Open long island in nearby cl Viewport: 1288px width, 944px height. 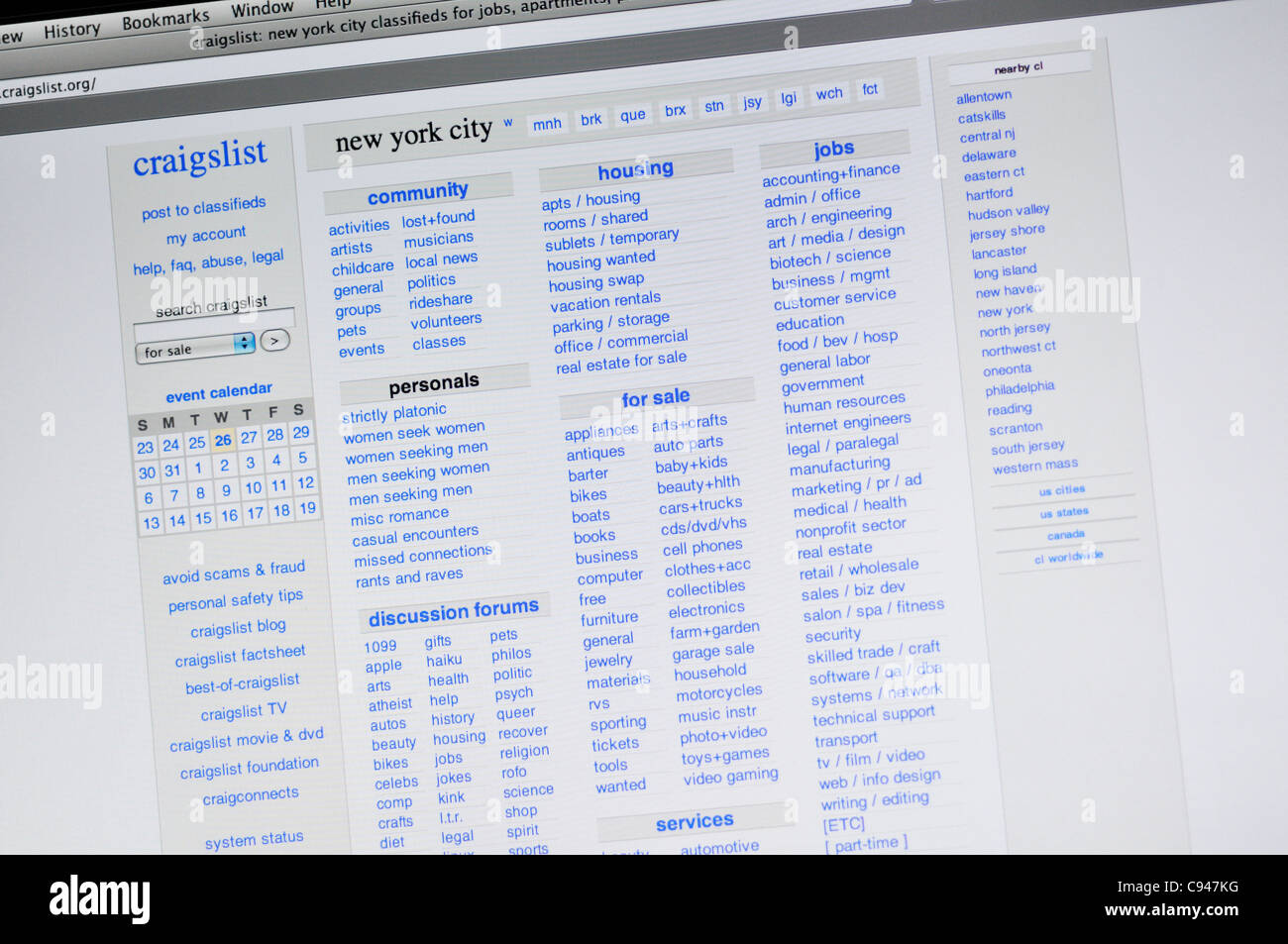(1005, 271)
